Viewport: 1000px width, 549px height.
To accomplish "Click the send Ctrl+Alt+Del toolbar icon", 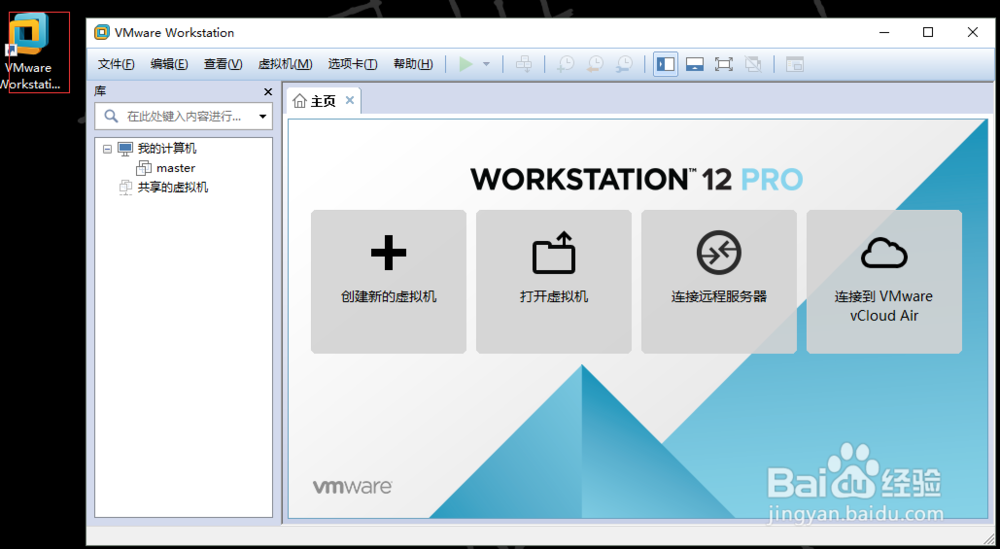I will click(x=524, y=64).
